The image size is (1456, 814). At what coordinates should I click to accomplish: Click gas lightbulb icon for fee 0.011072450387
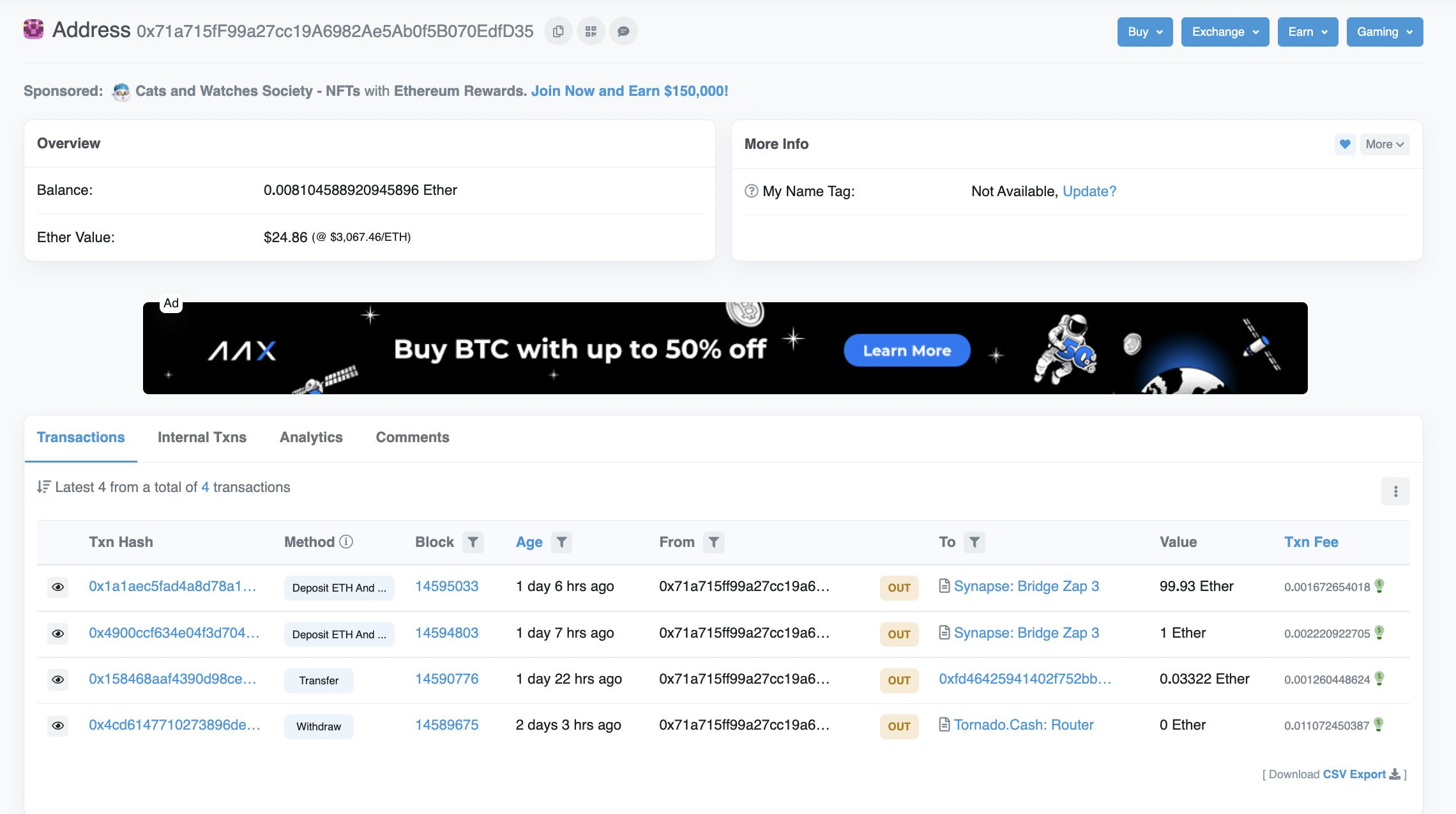[x=1378, y=725]
